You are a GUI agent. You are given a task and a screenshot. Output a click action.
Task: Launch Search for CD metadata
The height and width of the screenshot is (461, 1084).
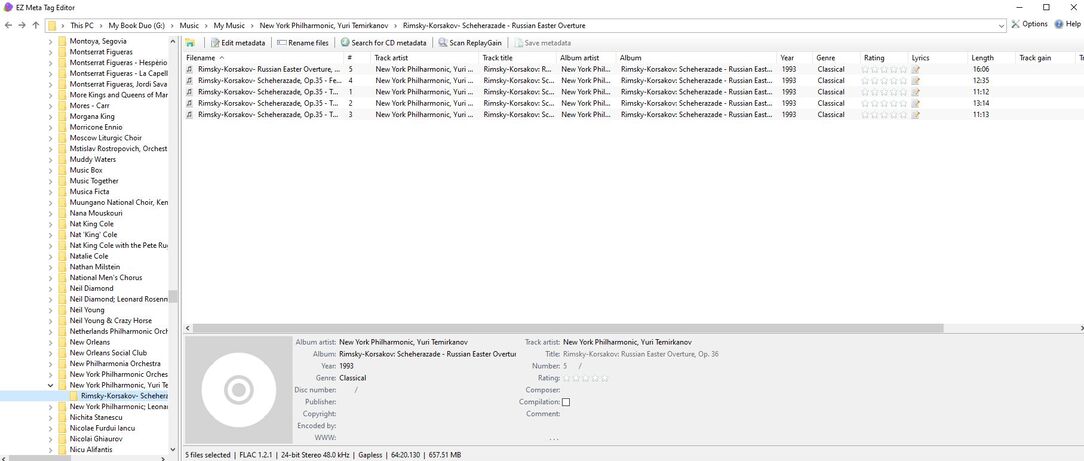click(383, 43)
